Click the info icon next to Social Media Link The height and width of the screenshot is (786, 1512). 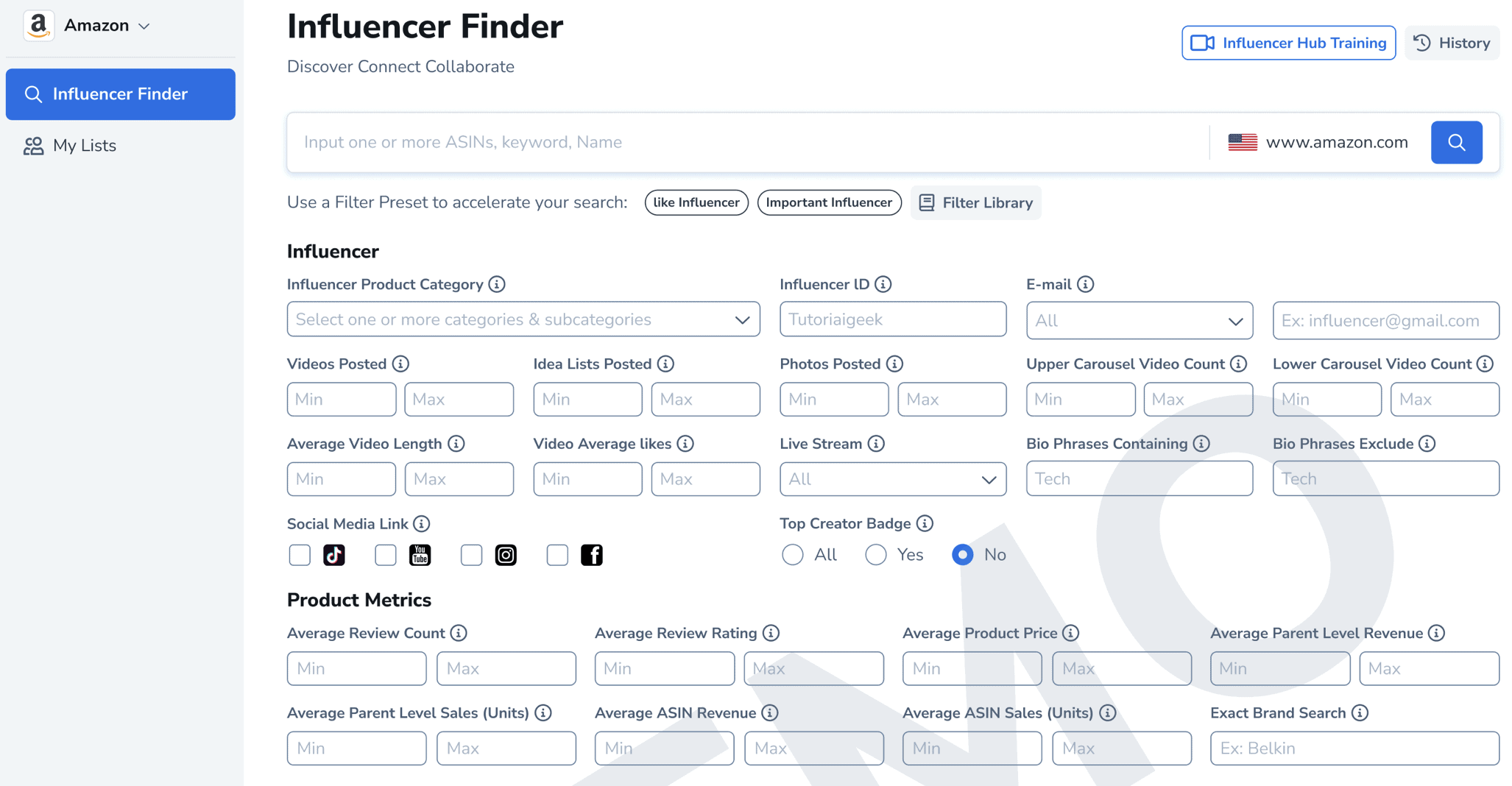click(422, 523)
